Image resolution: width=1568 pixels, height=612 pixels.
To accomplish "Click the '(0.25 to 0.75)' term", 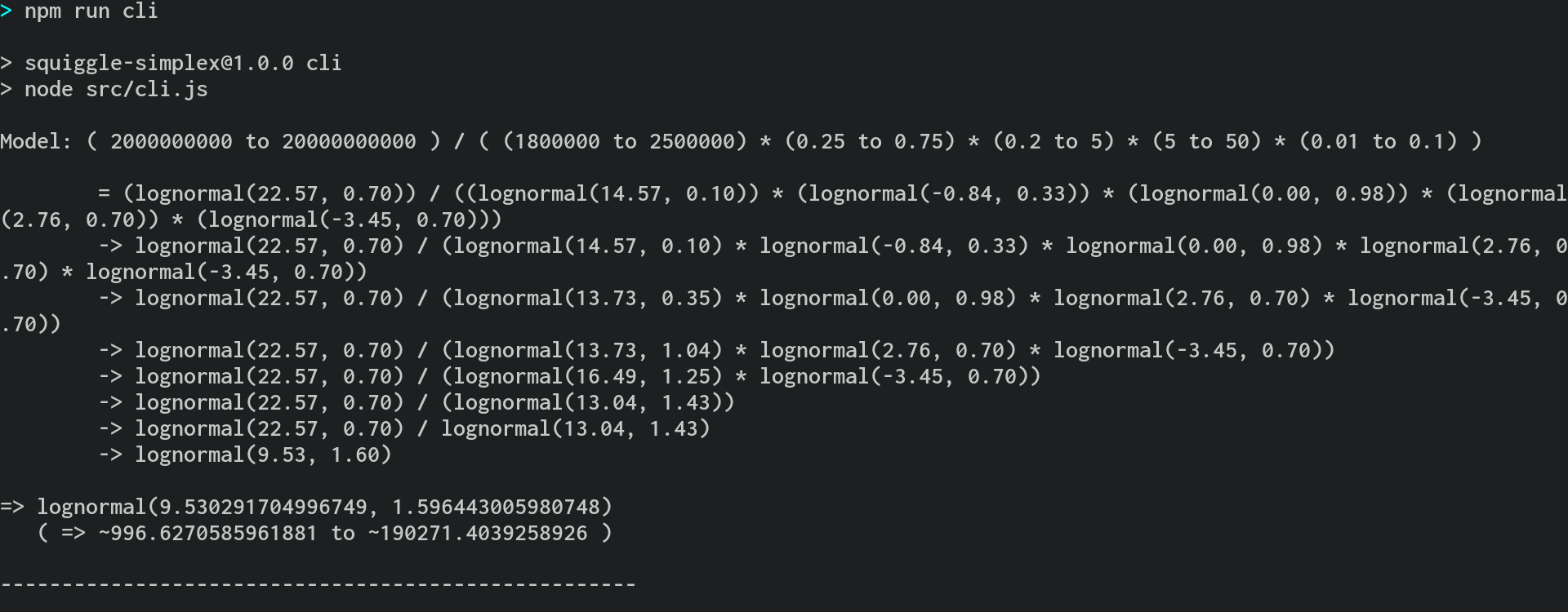I will point(870,141).
